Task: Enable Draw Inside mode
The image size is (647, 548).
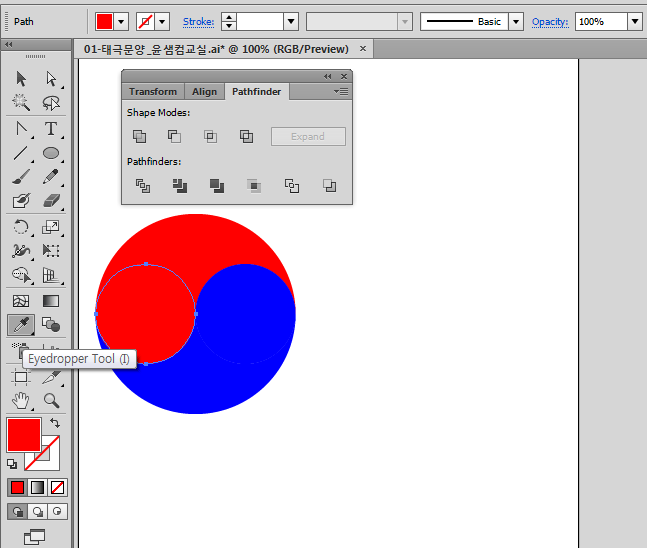Action: tap(57, 512)
